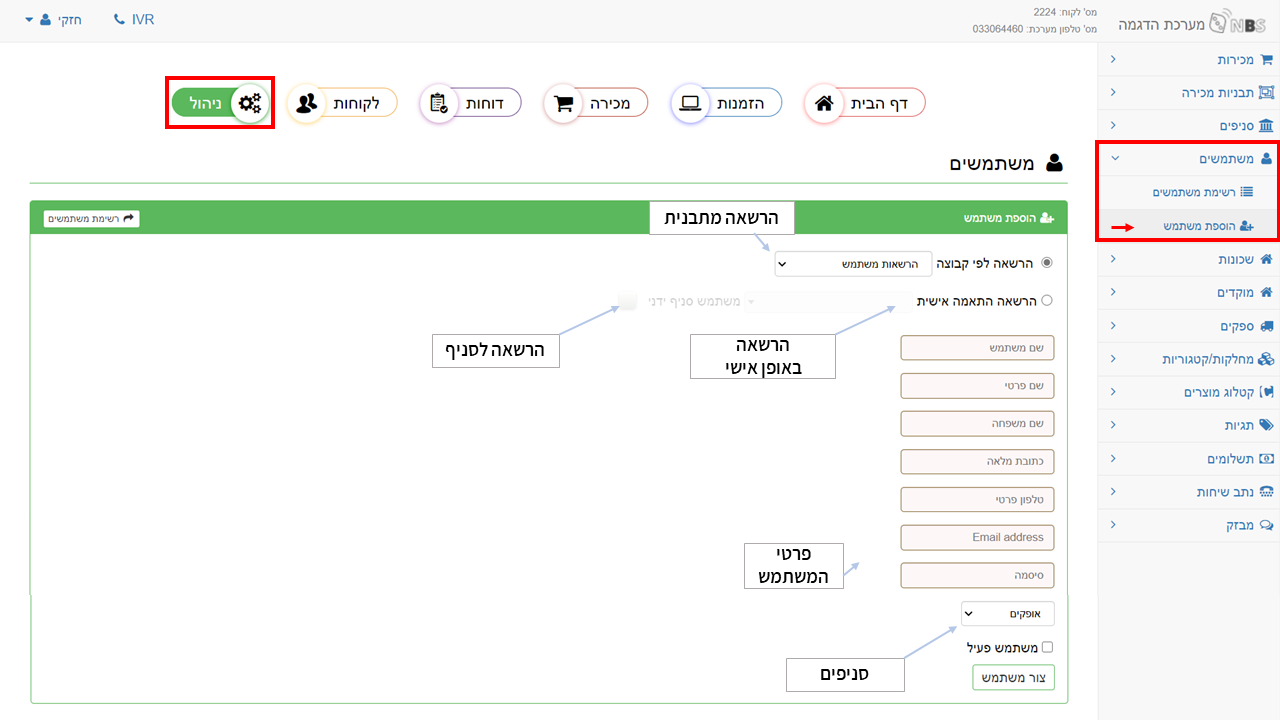This screenshot has width=1280, height=720.
Task: Click the לקוחות people icon
Action: point(307,103)
